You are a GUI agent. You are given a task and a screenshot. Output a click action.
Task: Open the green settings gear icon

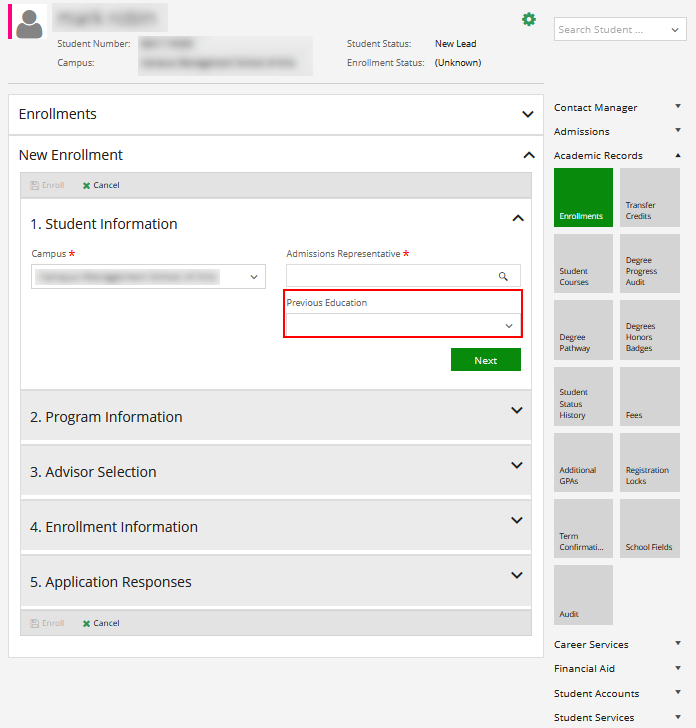(528, 20)
